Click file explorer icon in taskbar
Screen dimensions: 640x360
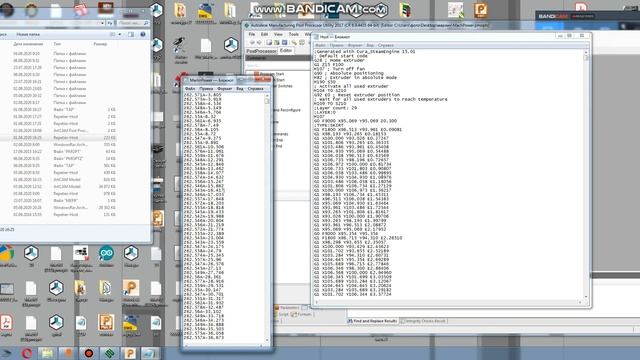[47, 353]
